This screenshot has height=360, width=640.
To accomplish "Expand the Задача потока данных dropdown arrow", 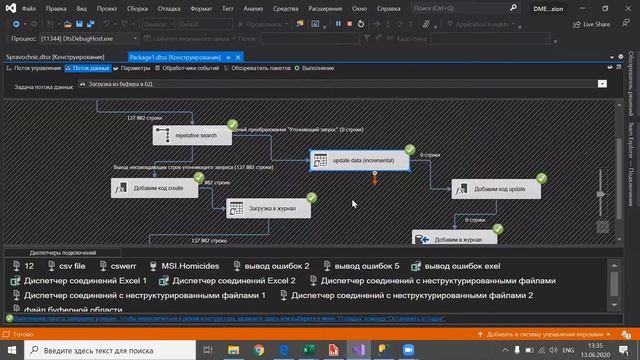I will 602,84.
